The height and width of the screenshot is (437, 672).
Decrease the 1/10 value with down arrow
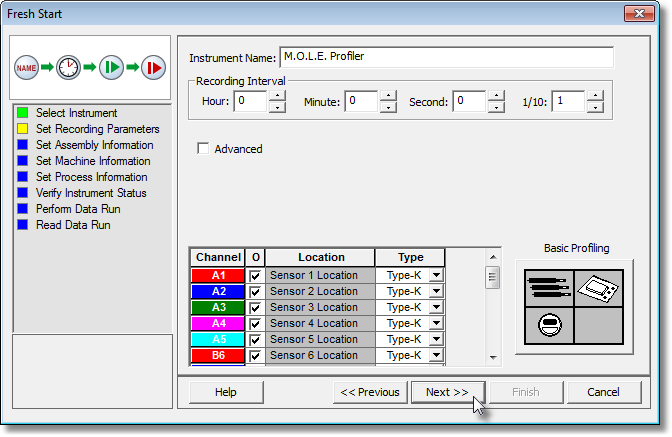coord(596,107)
